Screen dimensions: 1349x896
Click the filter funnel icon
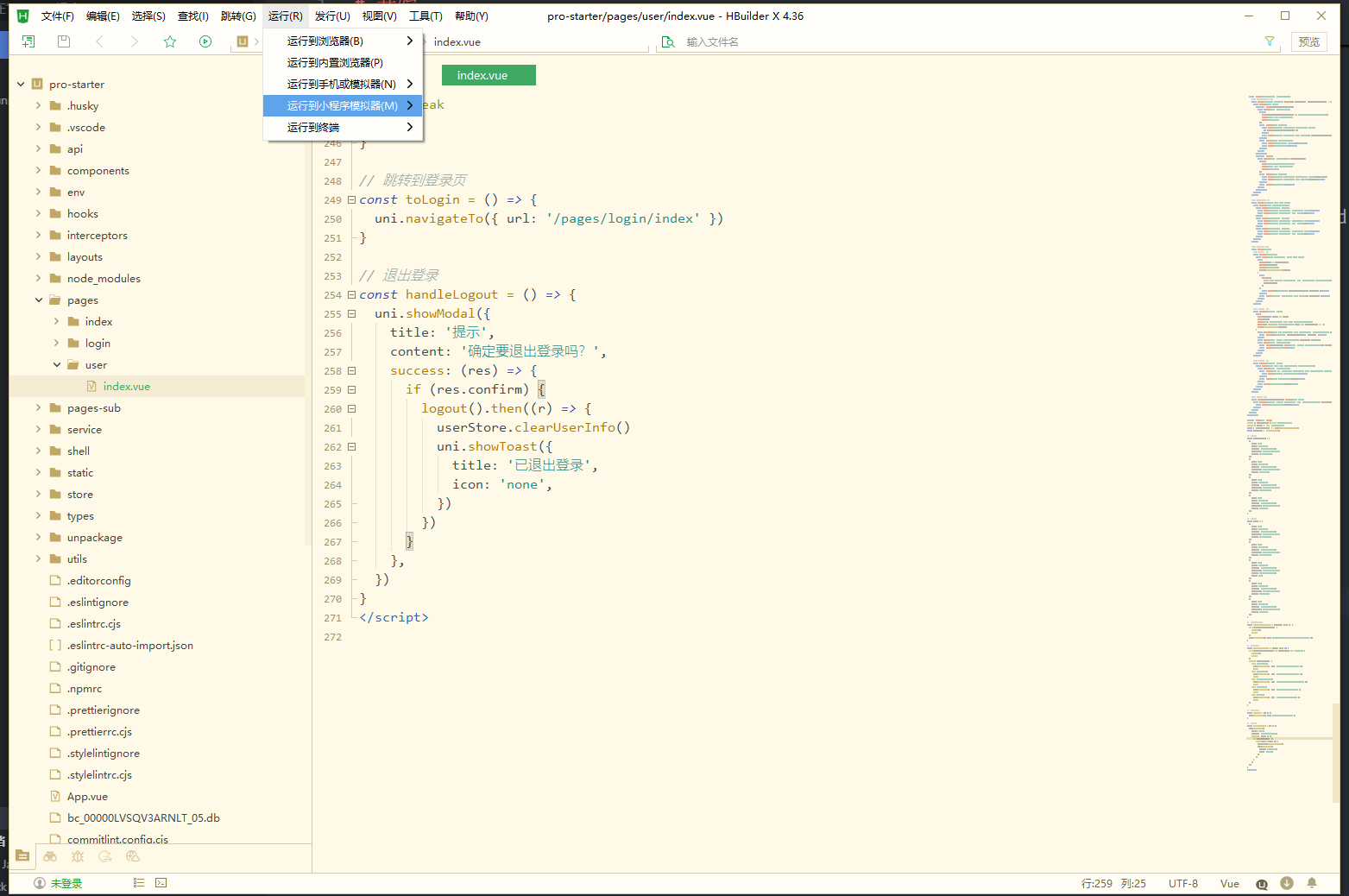pos(1270,41)
